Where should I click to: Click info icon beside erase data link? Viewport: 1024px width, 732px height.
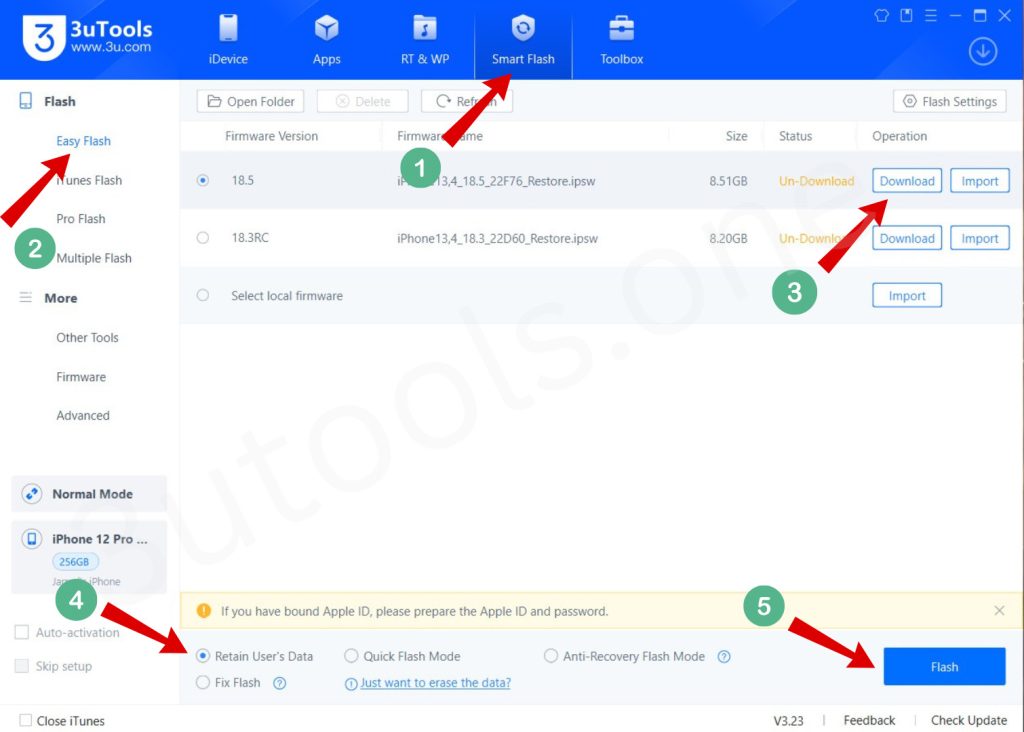tap(351, 684)
